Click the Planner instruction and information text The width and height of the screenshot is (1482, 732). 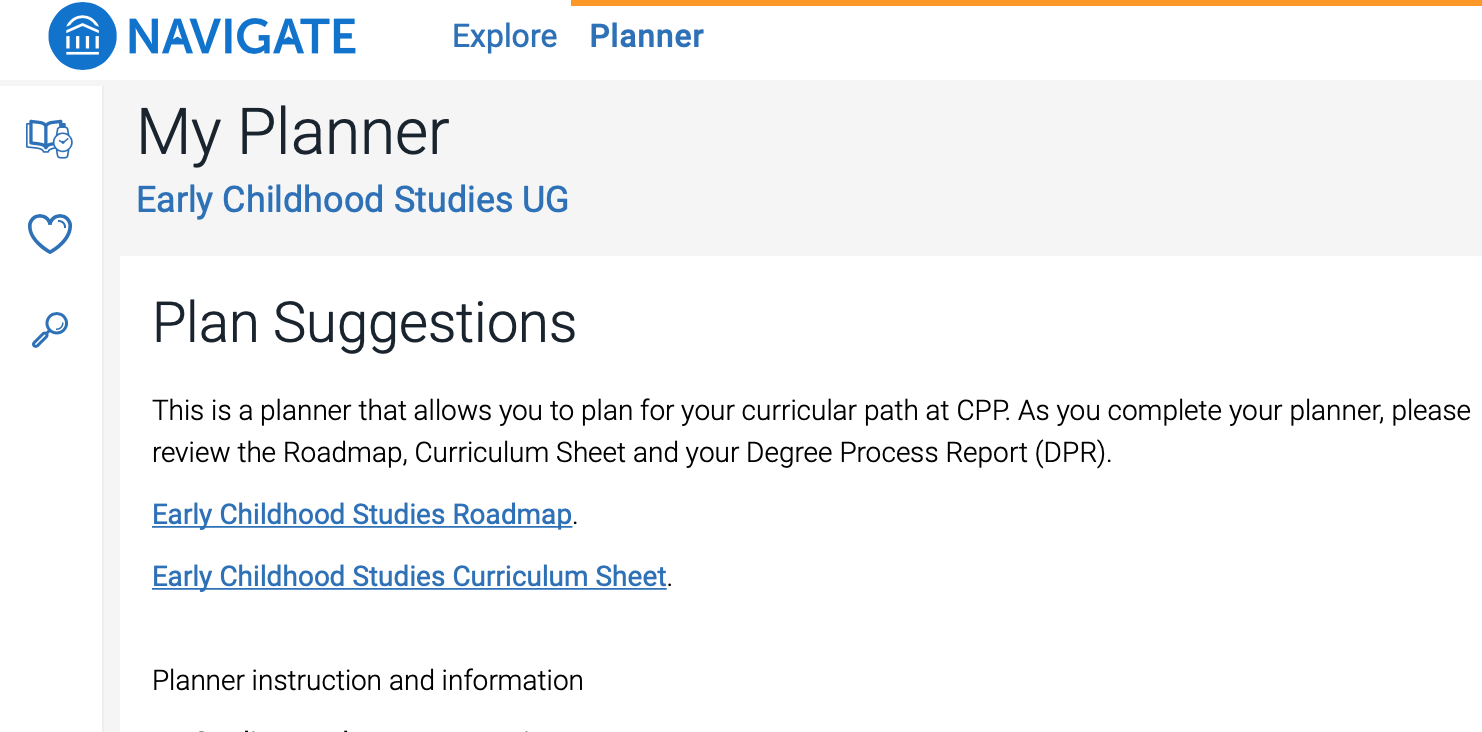(367, 681)
